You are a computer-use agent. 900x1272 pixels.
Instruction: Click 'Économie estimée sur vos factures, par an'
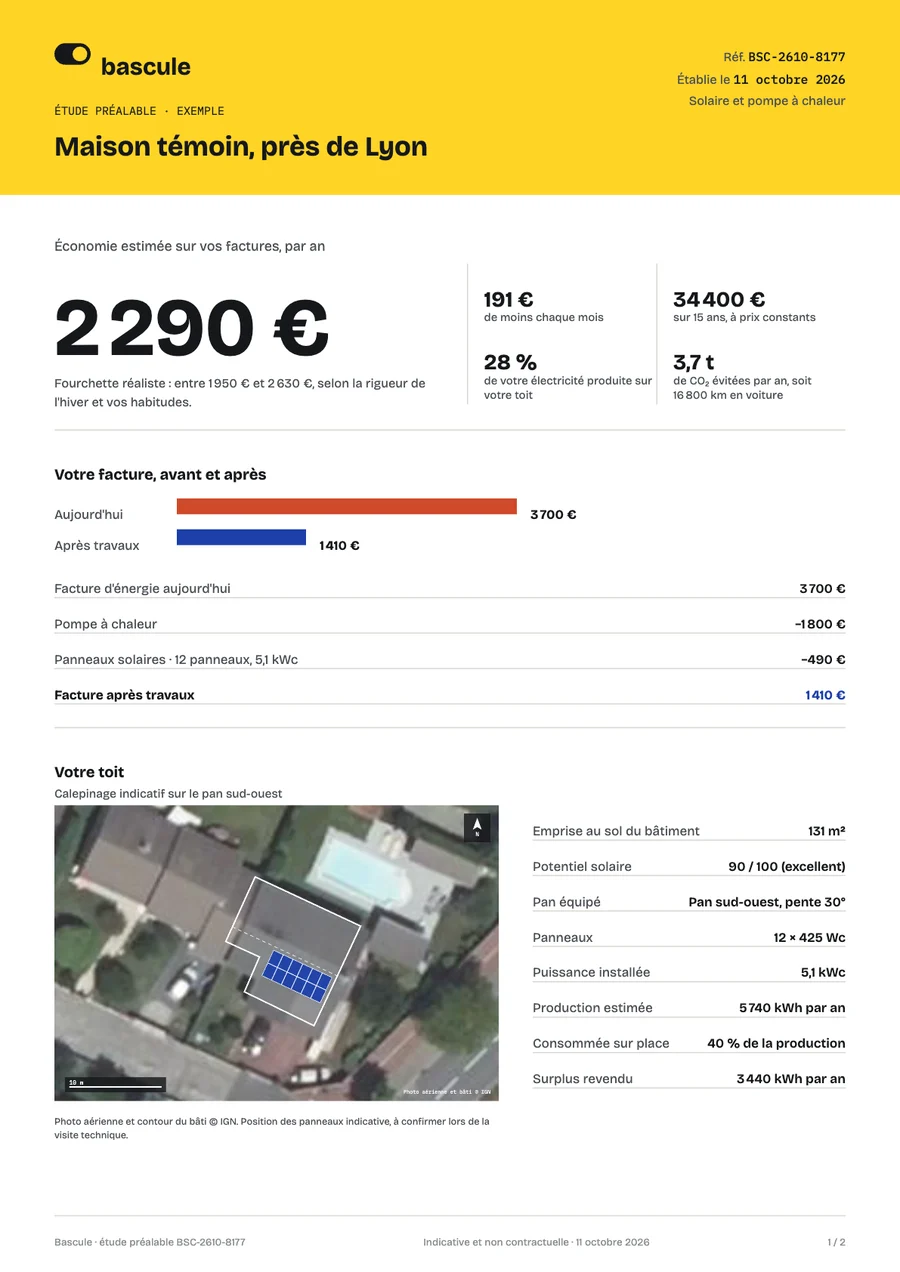(189, 246)
